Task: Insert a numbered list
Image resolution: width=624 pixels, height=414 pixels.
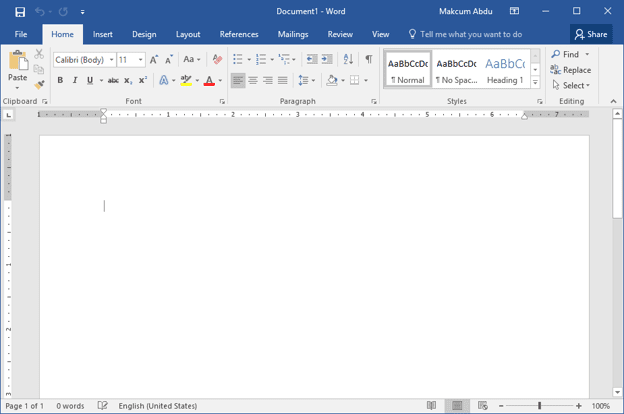Action: (261, 59)
